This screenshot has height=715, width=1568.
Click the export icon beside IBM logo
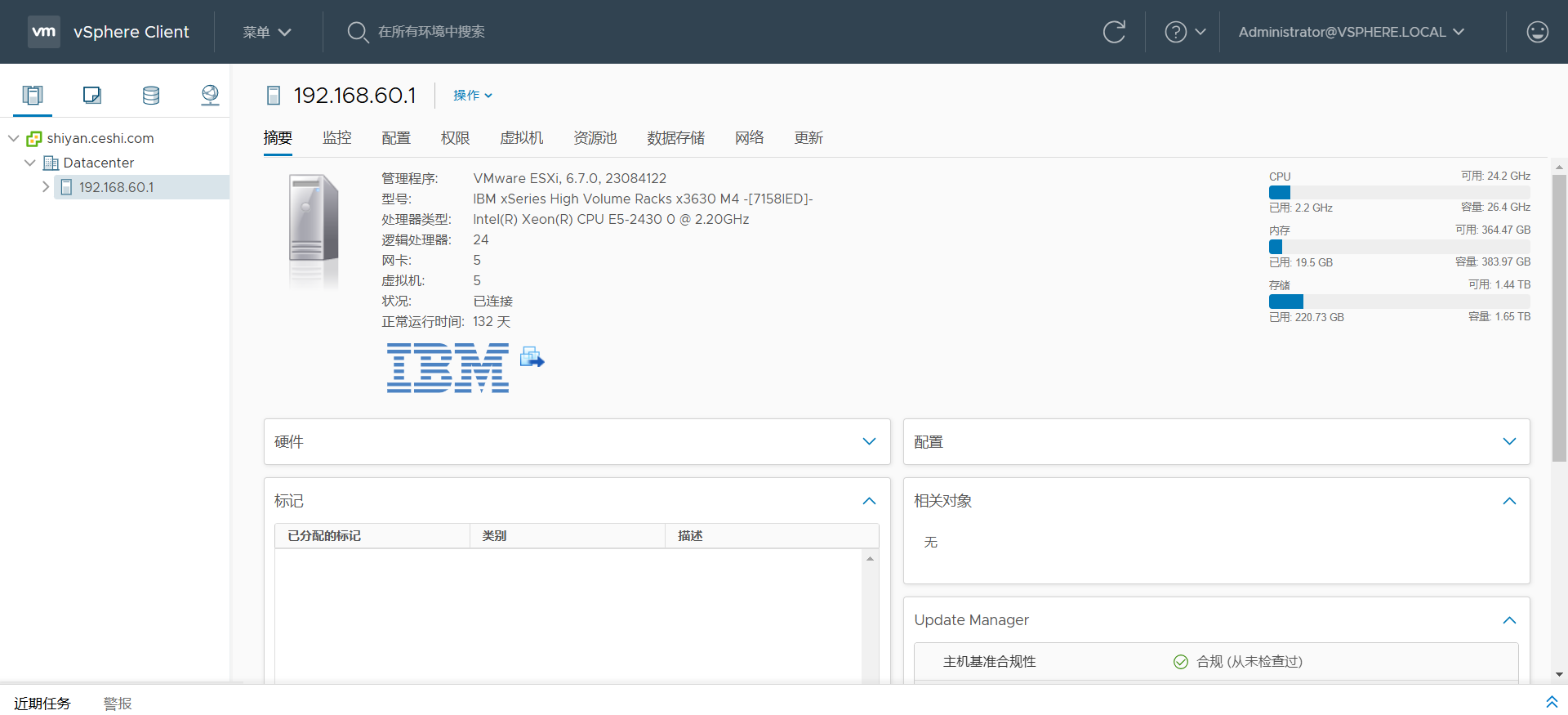tap(532, 357)
